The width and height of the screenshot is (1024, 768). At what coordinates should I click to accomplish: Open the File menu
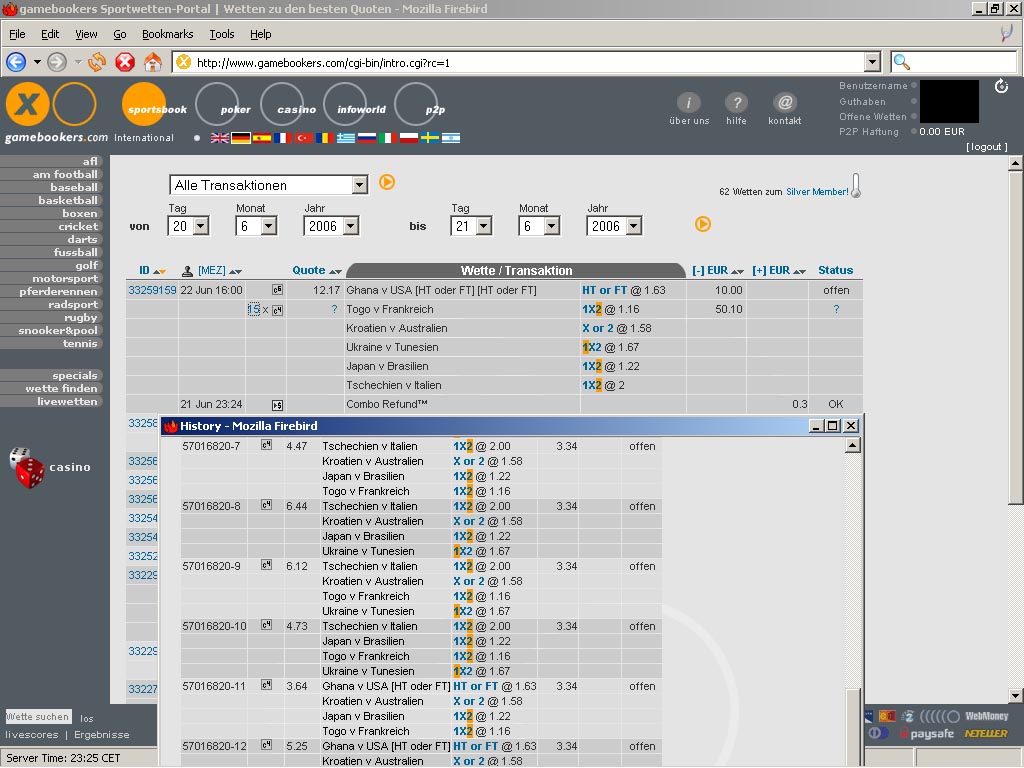17,34
